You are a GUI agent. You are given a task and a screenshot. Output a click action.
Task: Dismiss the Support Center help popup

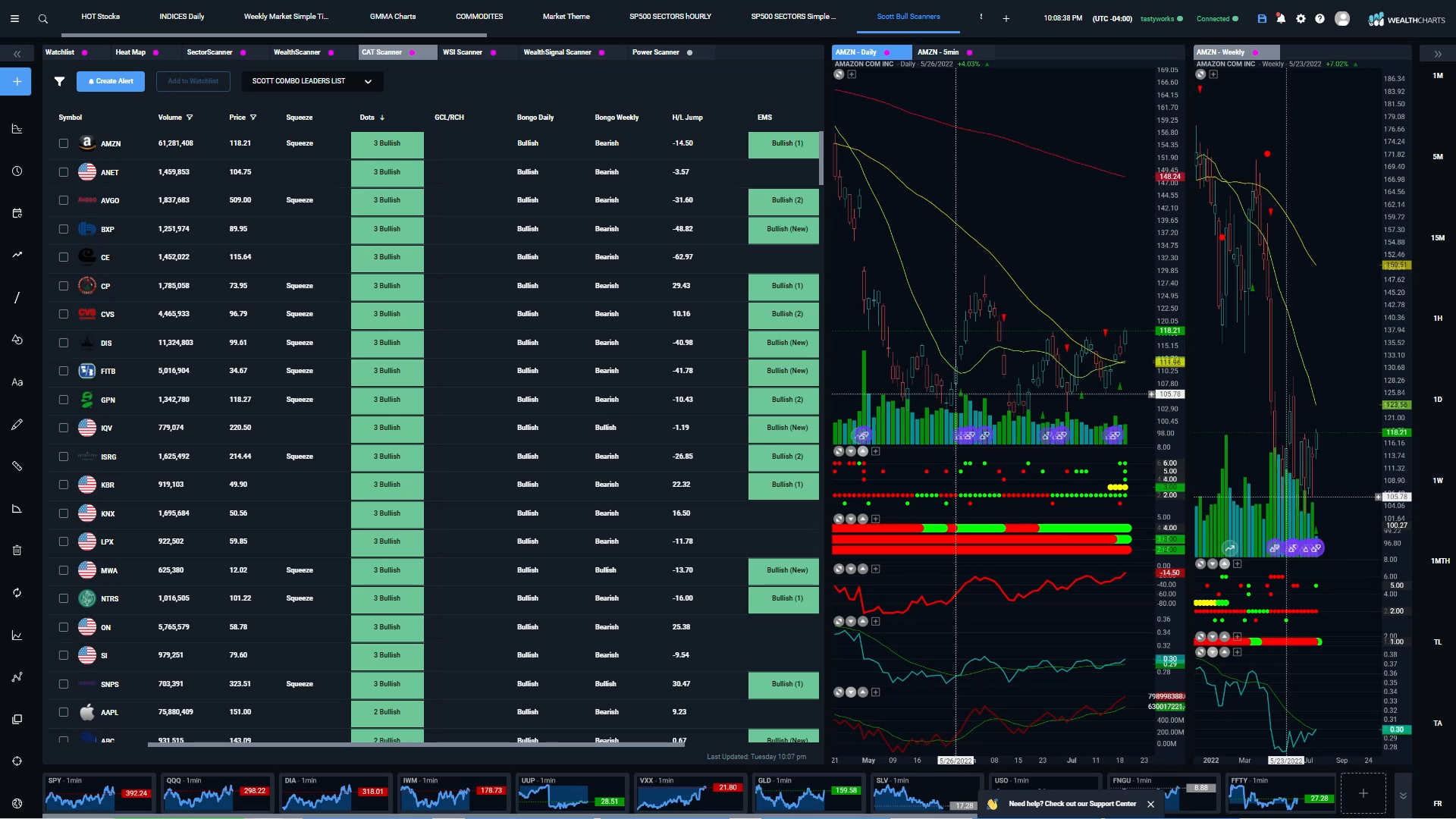[x=1150, y=805]
